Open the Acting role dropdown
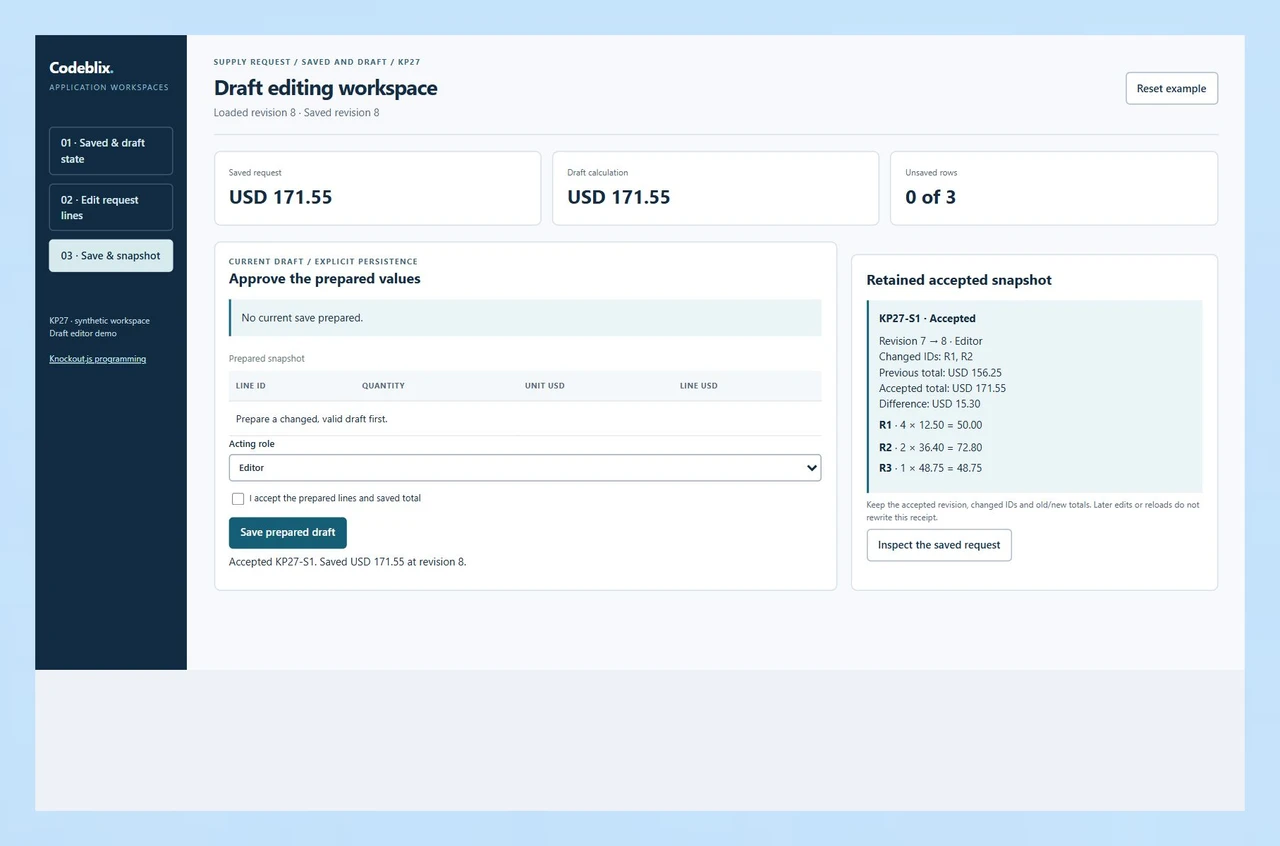This screenshot has width=1280, height=846. pos(525,468)
